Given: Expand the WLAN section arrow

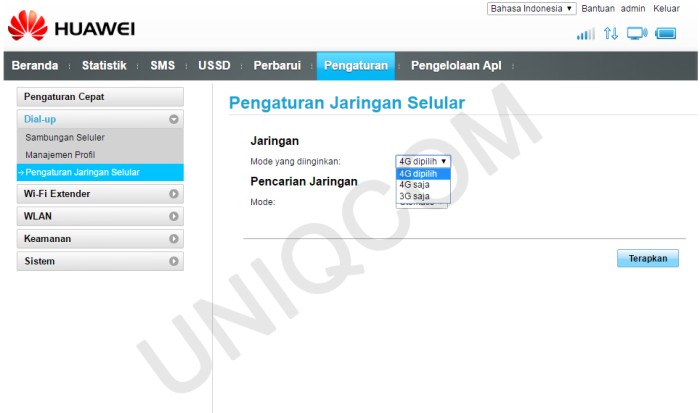Looking at the screenshot, I should coord(174,216).
